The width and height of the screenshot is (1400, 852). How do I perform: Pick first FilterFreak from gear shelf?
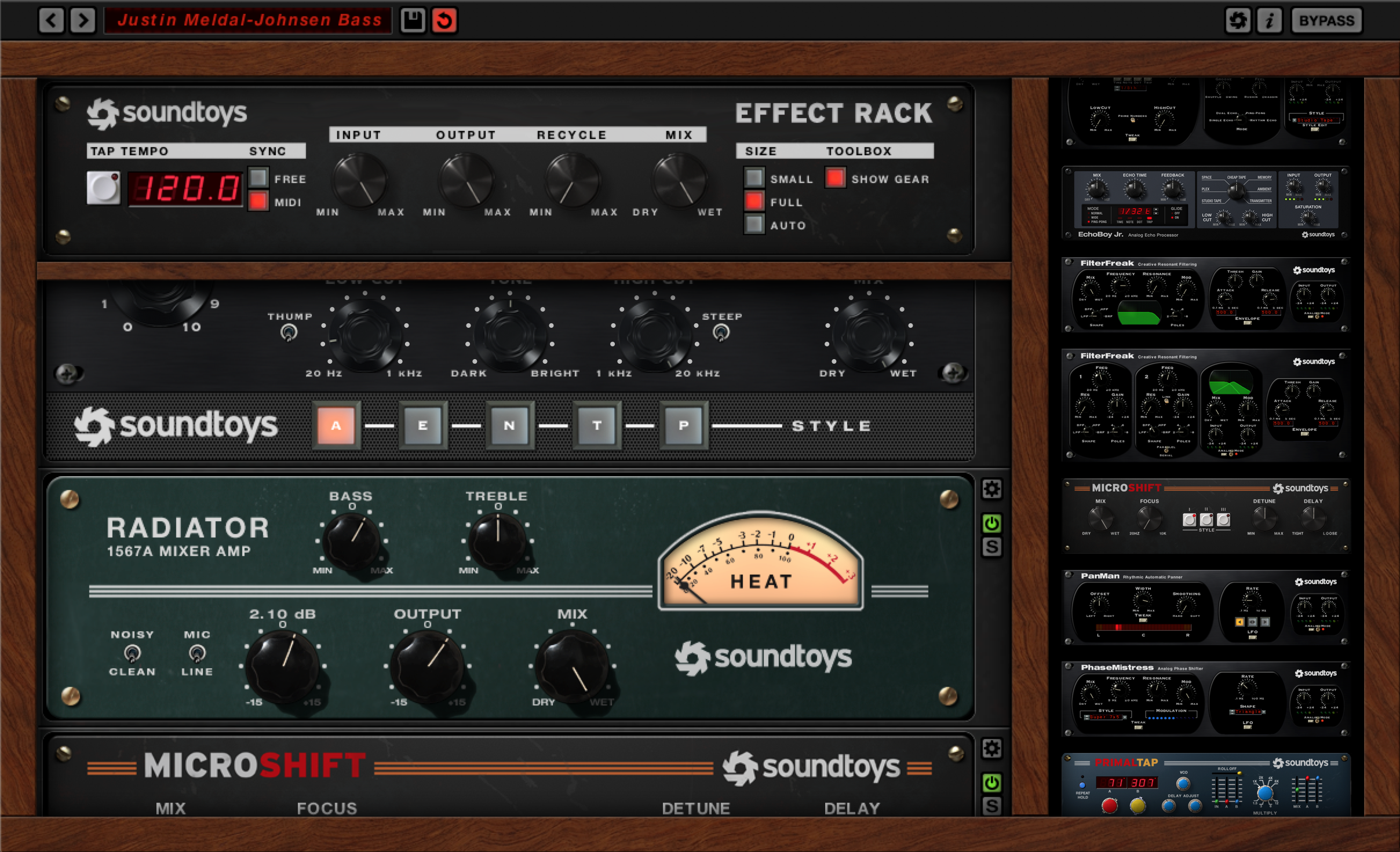(x=1206, y=295)
